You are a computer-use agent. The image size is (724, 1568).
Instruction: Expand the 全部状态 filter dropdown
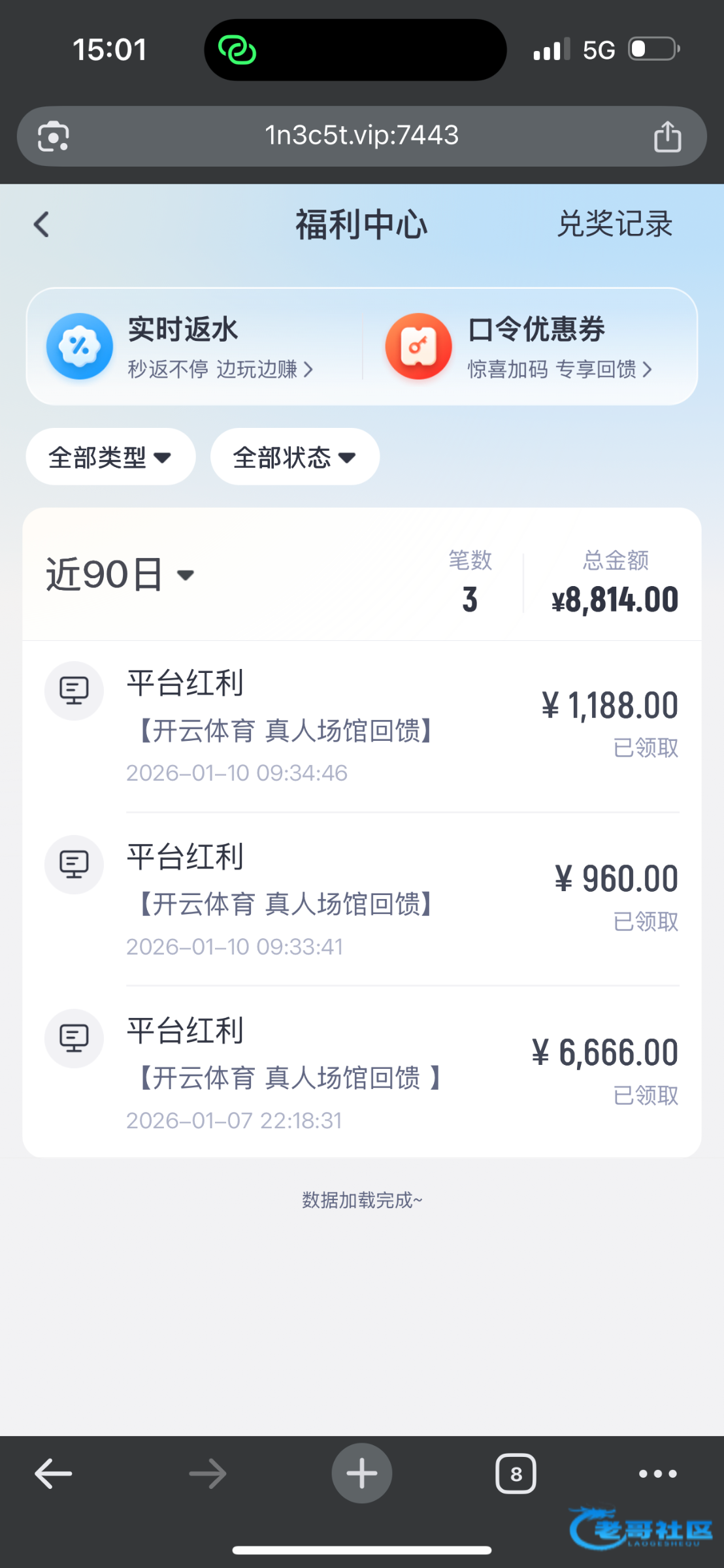coord(295,457)
